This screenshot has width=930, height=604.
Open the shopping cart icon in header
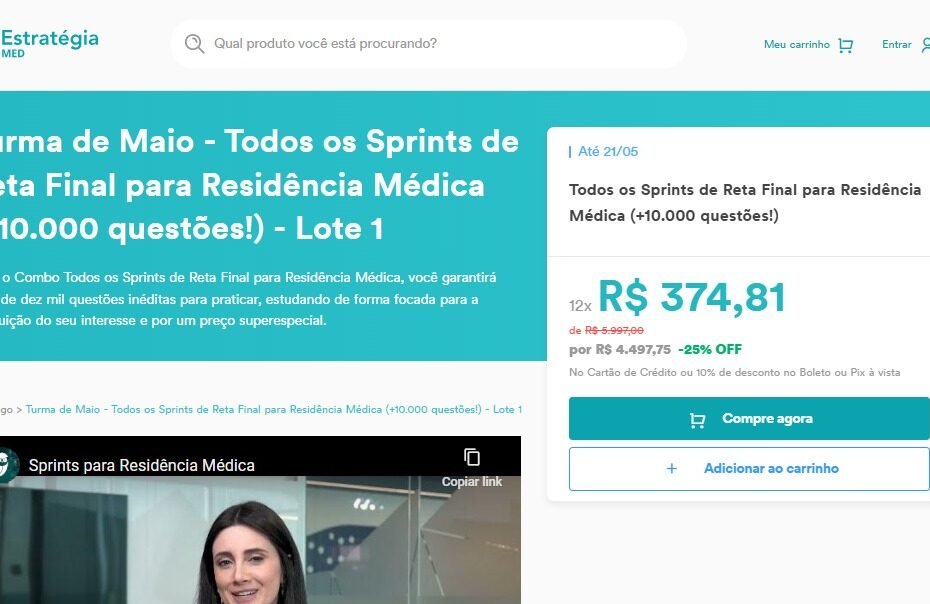coord(845,45)
